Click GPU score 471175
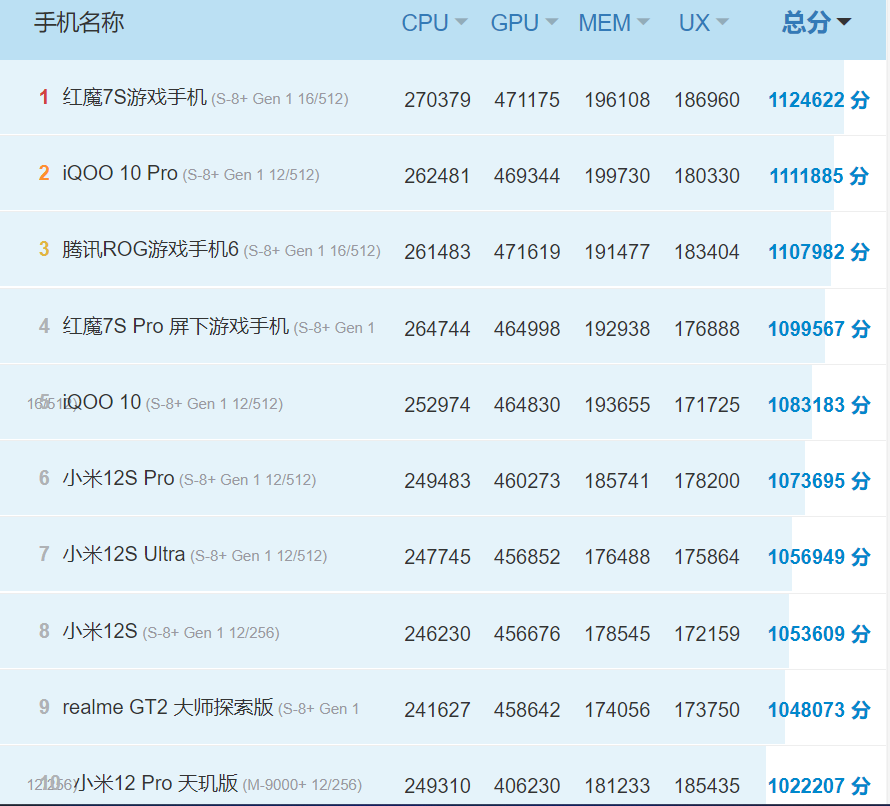The image size is (890, 806). [527, 100]
